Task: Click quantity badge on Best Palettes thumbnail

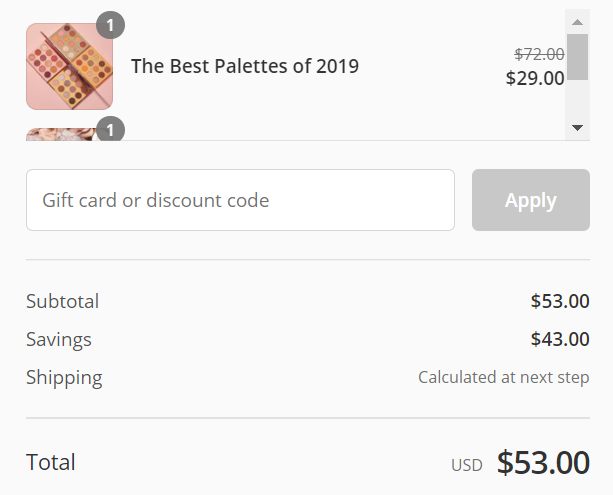Action: [111, 25]
